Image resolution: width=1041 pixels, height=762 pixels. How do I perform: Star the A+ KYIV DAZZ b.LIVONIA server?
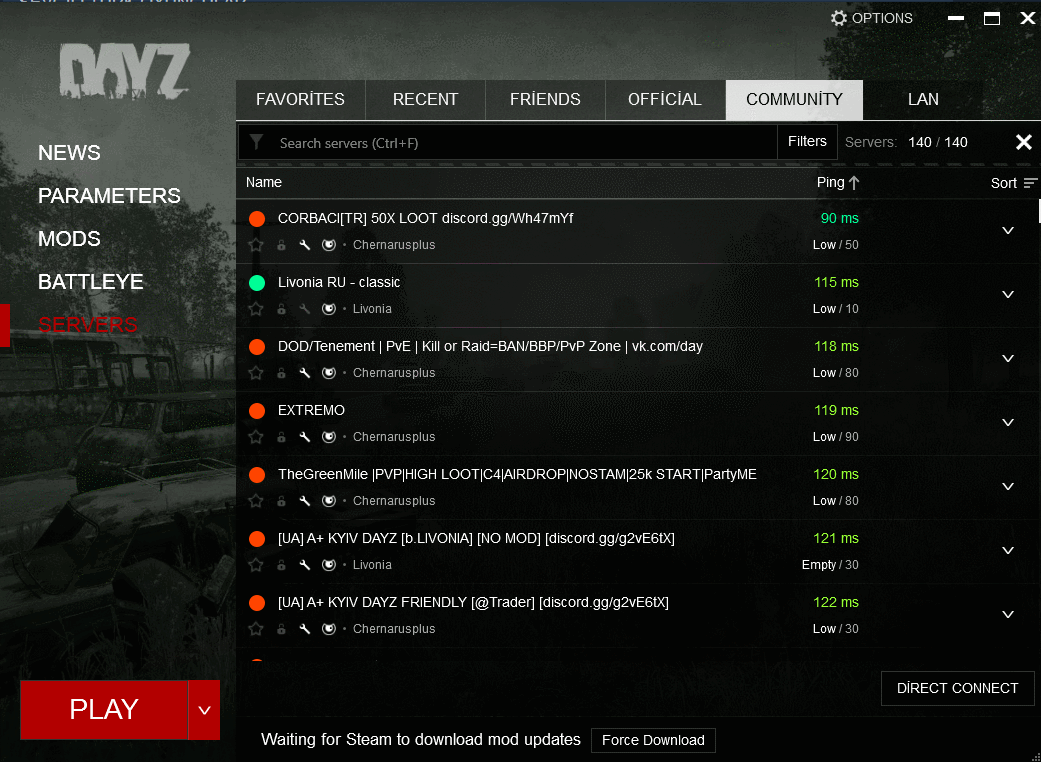[x=256, y=565]
